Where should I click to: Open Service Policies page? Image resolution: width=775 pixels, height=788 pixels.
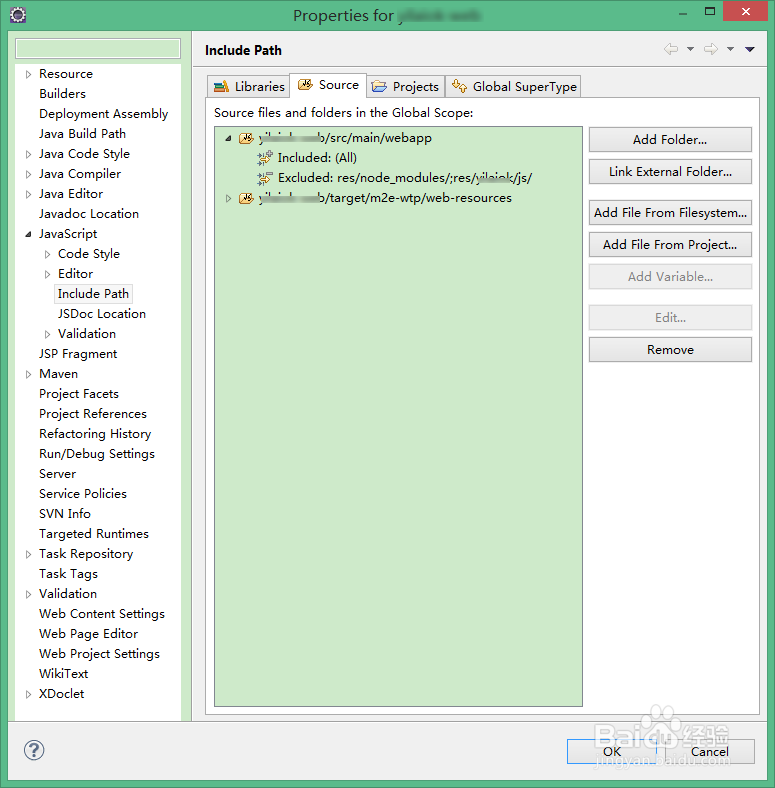83,494
